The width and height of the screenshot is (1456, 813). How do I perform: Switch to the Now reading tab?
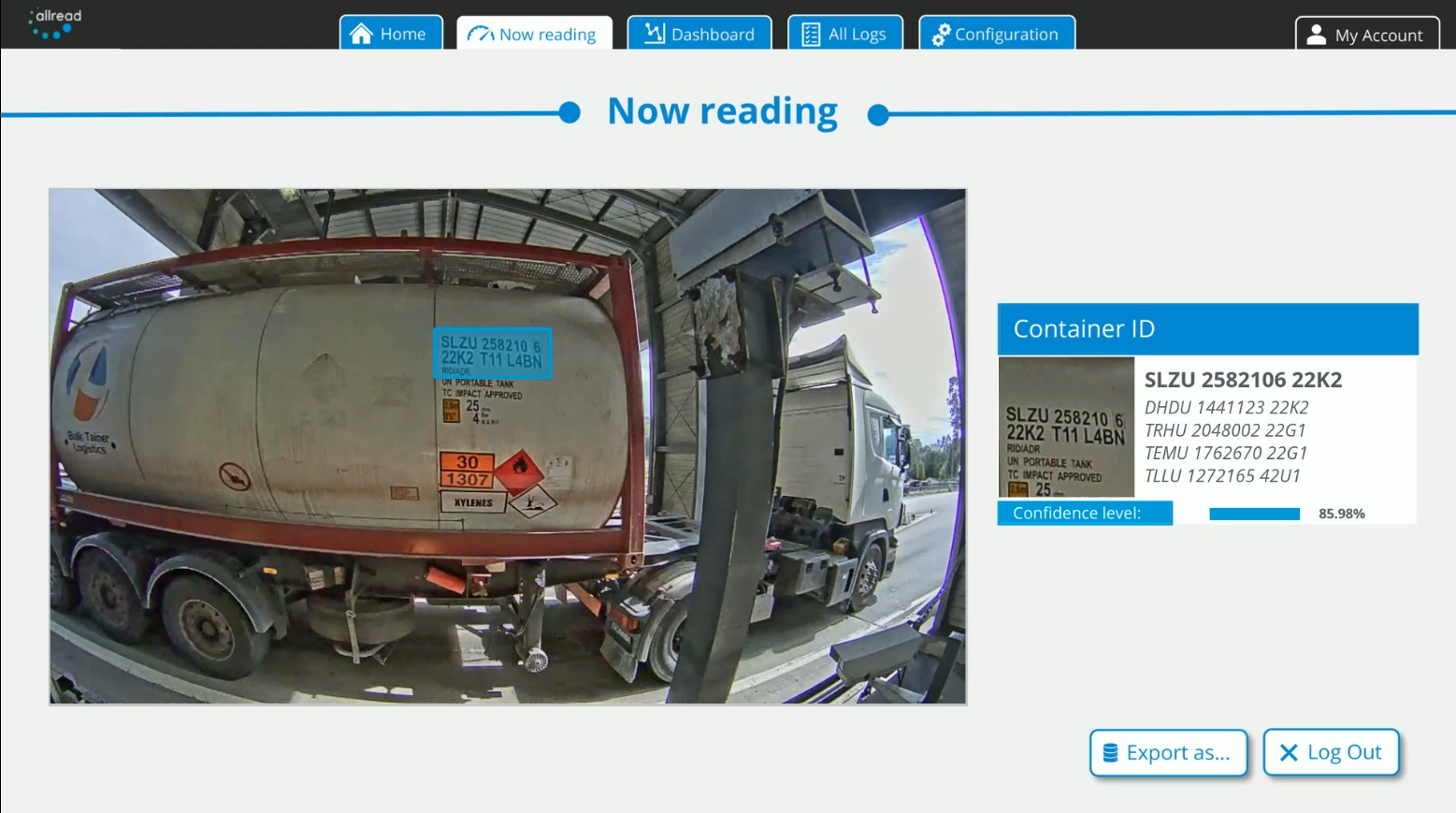pos(534,33)
